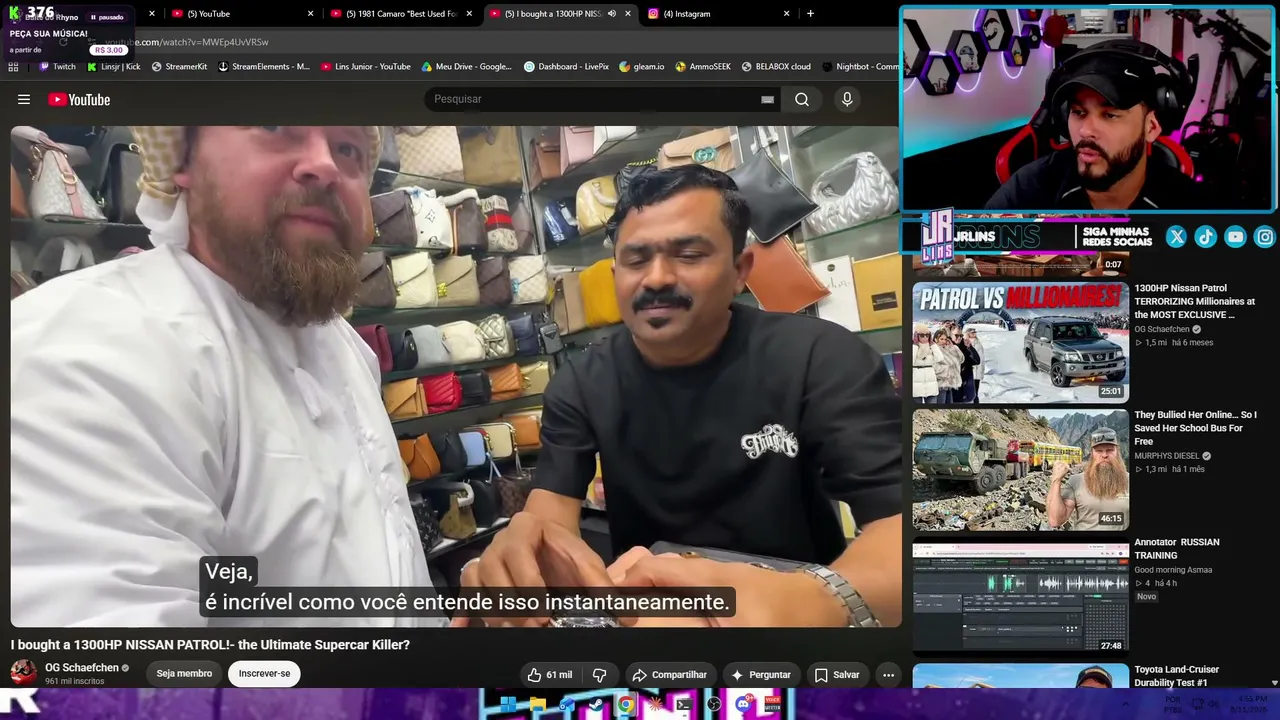Open more actions ellipsis under video
Image resolution: width=1280 pixels, height=720 pixels.
888,675
